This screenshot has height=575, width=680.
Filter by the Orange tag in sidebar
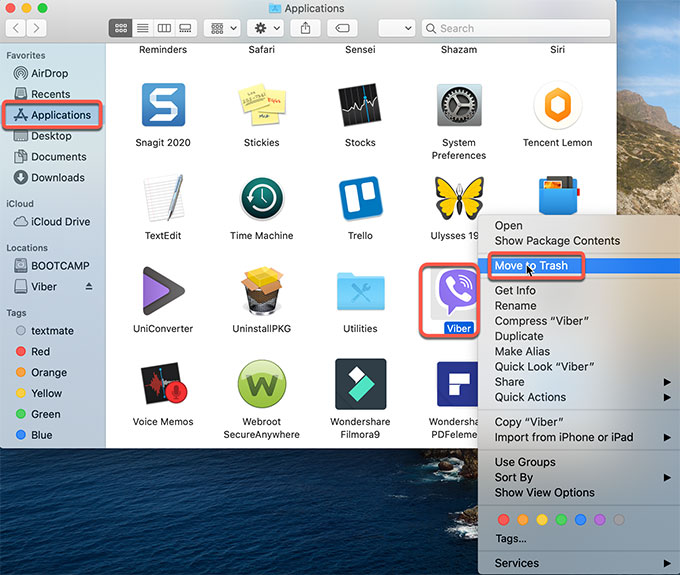(x=53, y=372)
